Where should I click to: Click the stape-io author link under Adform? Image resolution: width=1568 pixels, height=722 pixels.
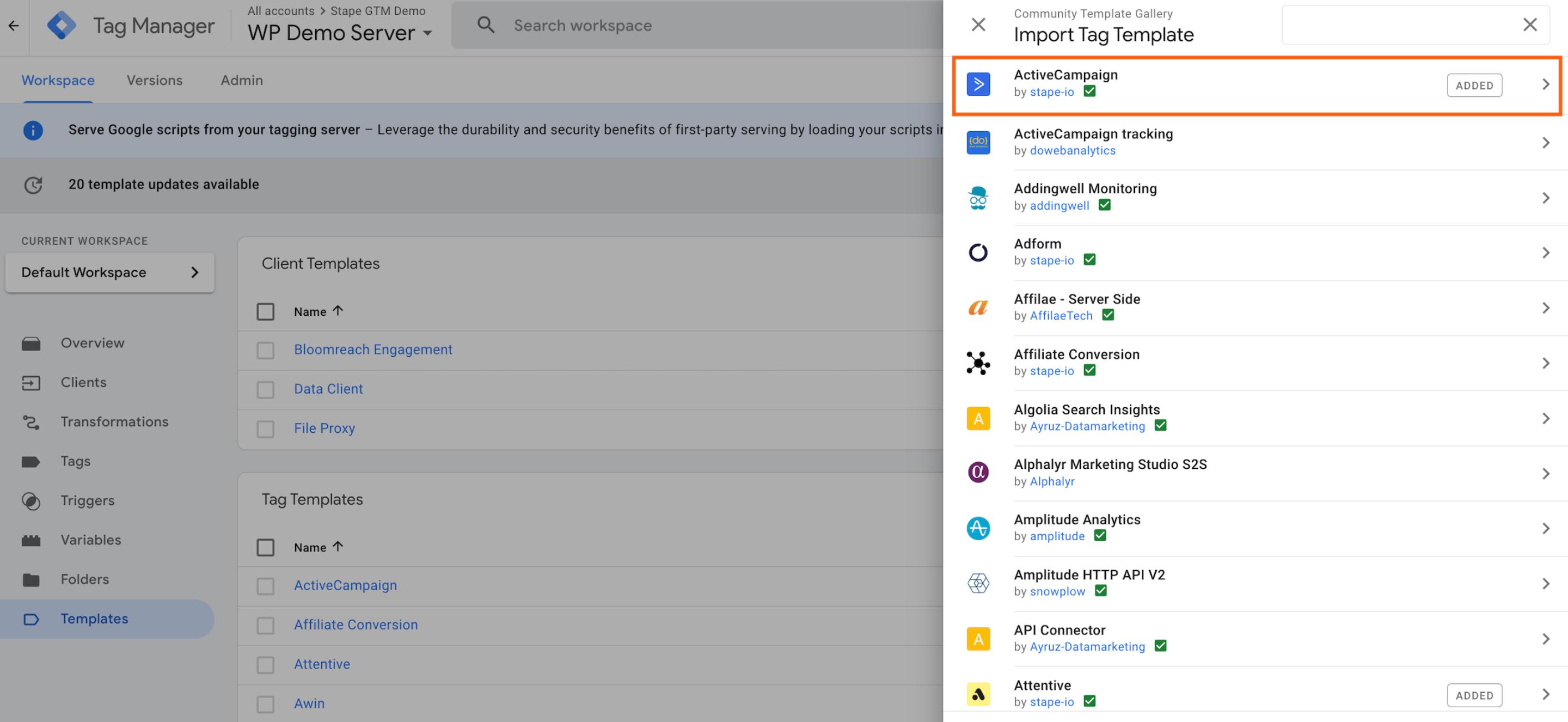click(x=1052, y=261)
